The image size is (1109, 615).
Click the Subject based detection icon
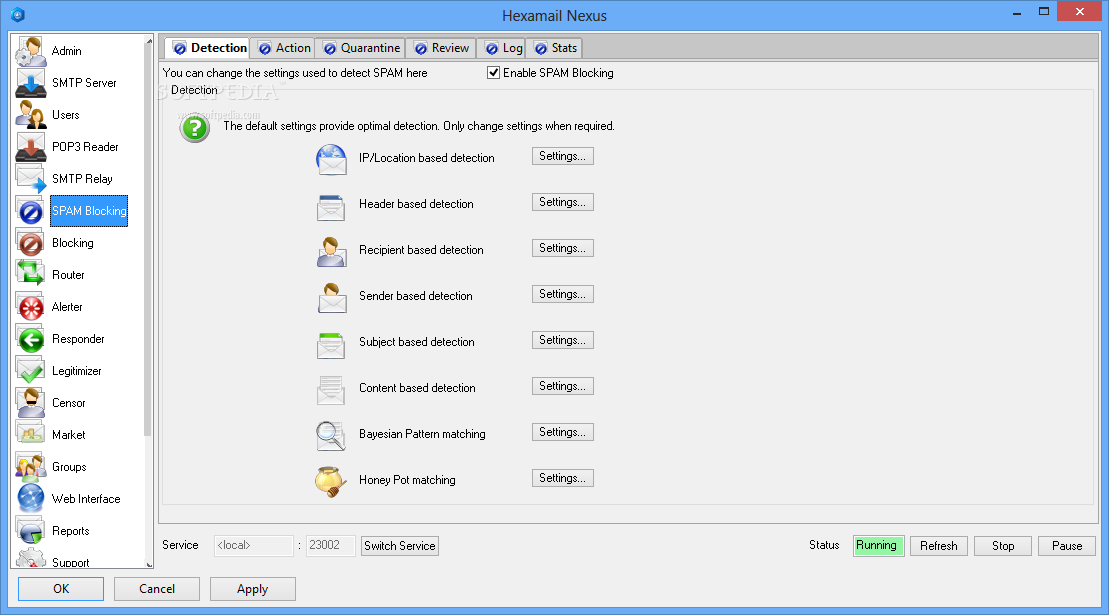331,344
